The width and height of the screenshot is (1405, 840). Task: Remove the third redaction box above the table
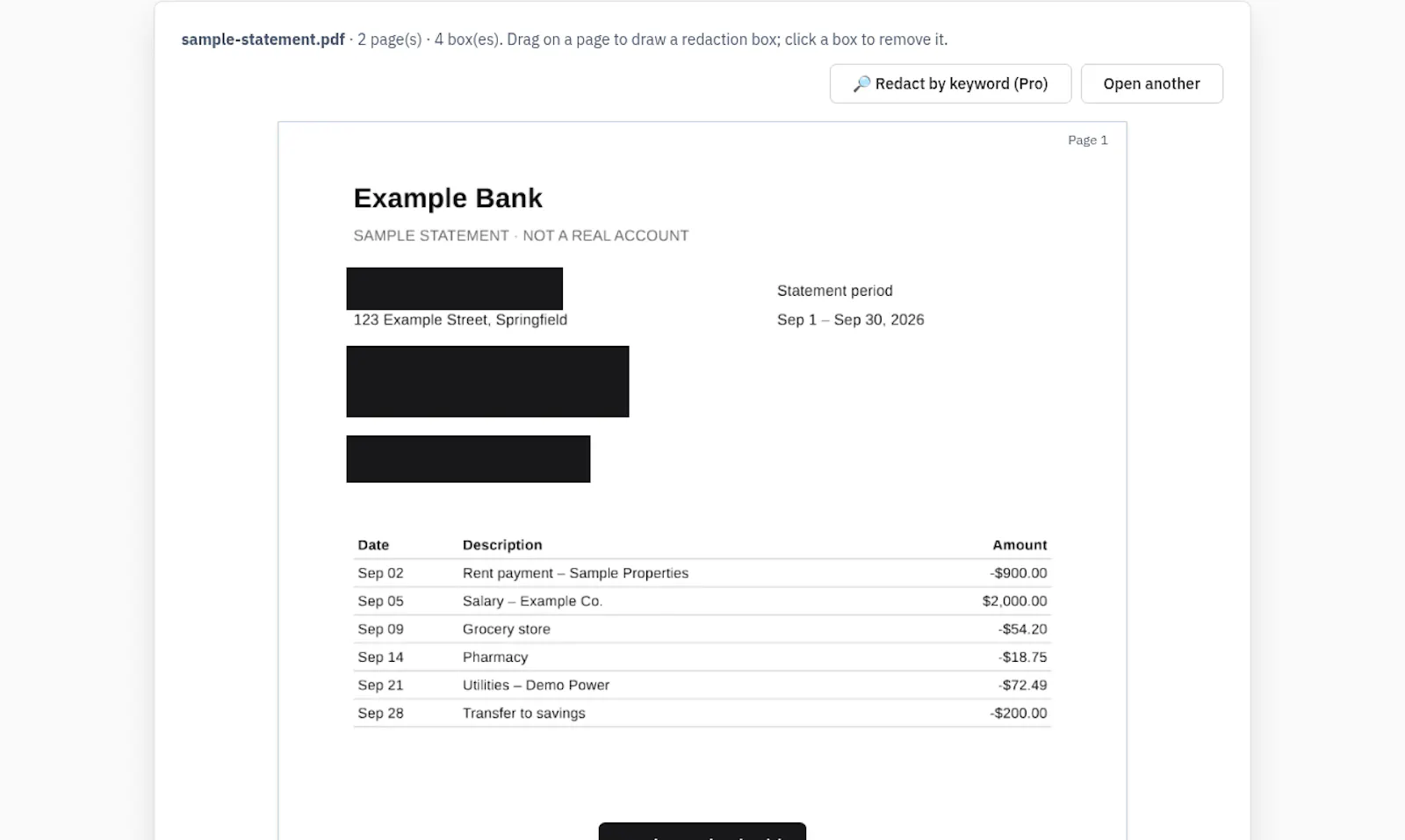coord(468,458)
